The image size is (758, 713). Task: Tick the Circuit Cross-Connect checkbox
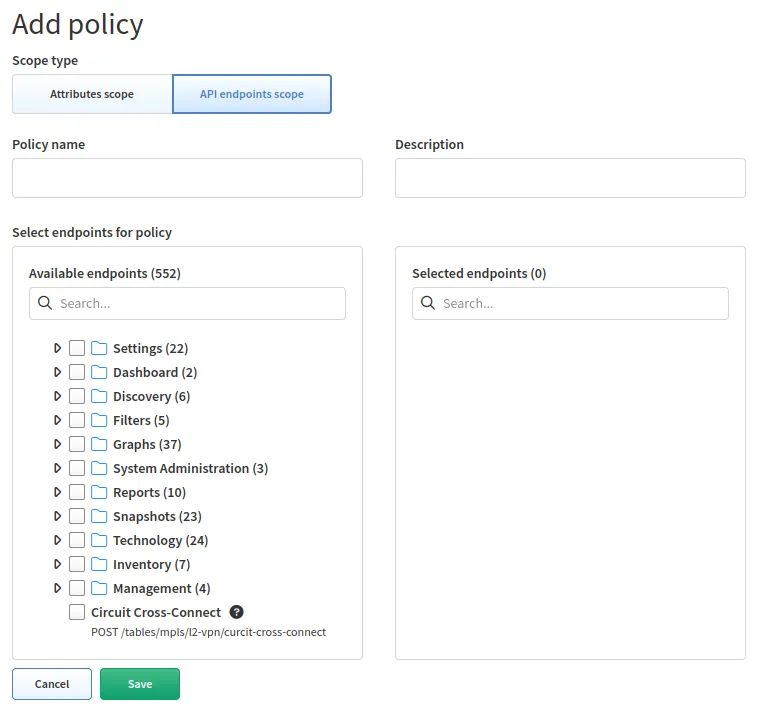click(77, 612)
